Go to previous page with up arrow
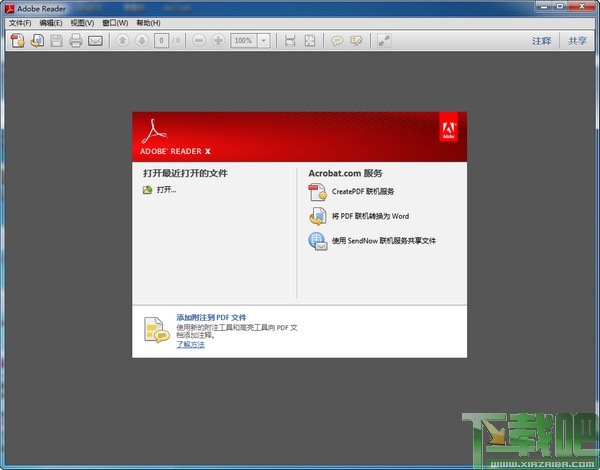 coord(122,40)
